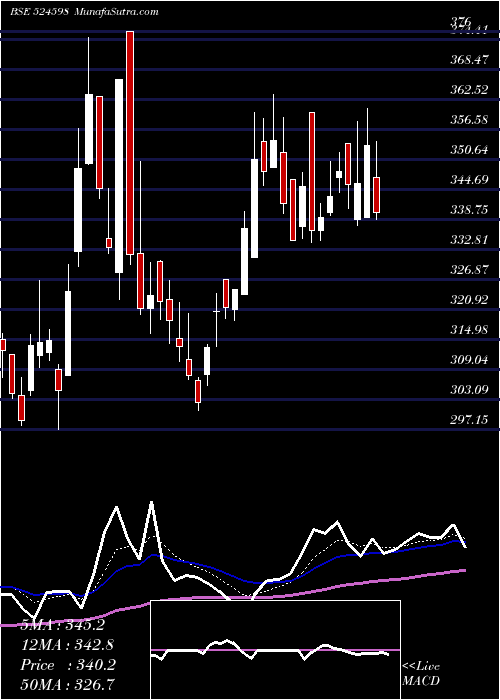500x700 pixels.
Task: Click the 356.58 price axis label
Action: pos(468,120)
